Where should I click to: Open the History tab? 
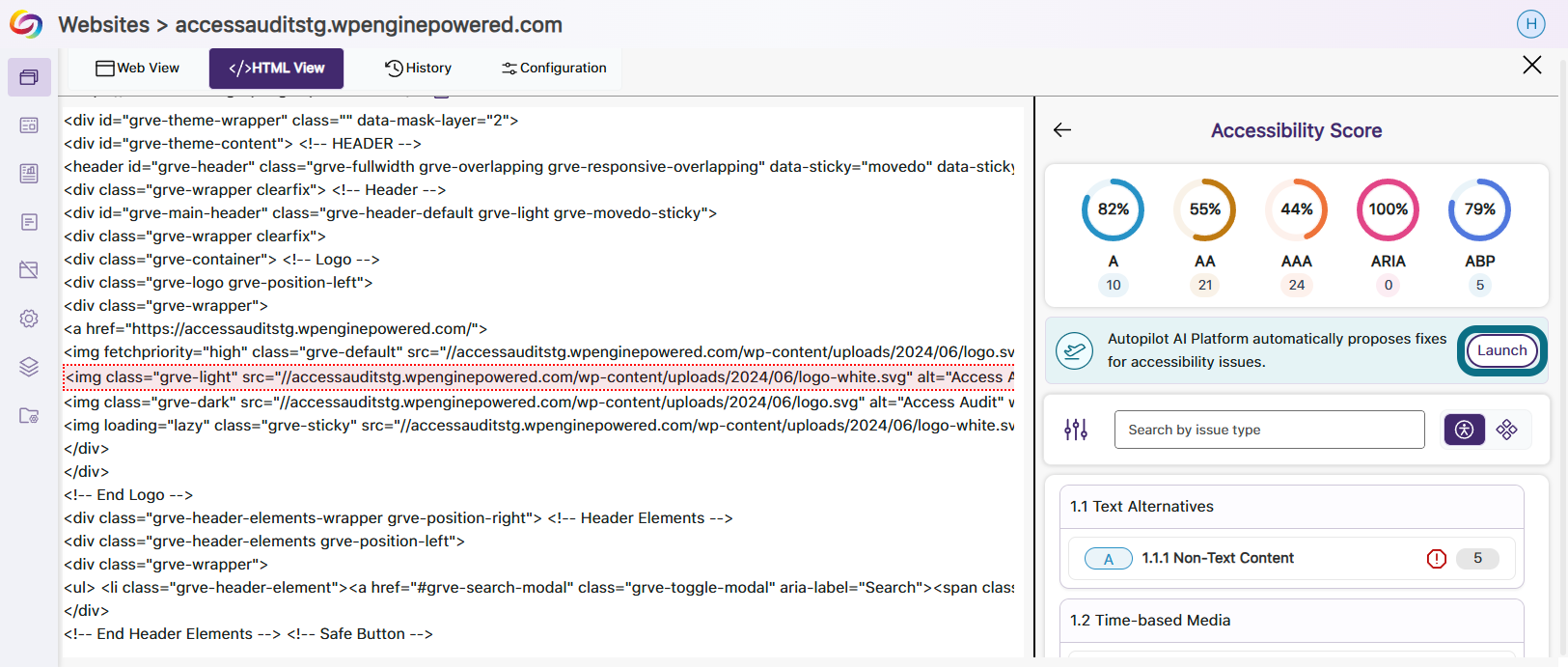pos(418,69)
